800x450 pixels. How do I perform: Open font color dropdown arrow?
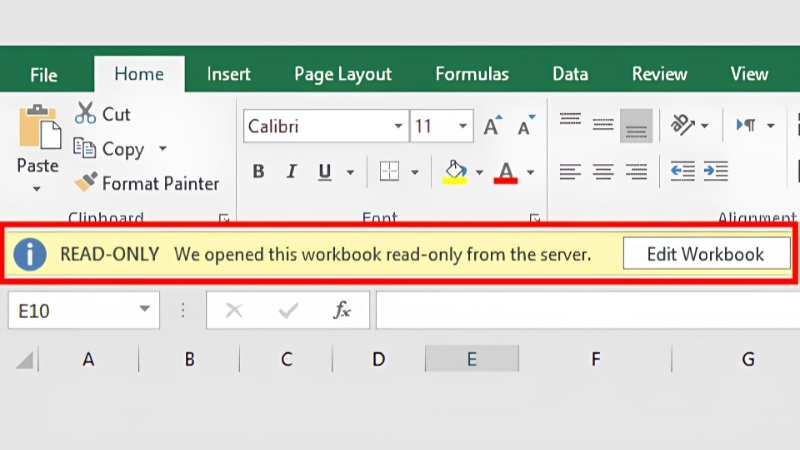(531, 172)
